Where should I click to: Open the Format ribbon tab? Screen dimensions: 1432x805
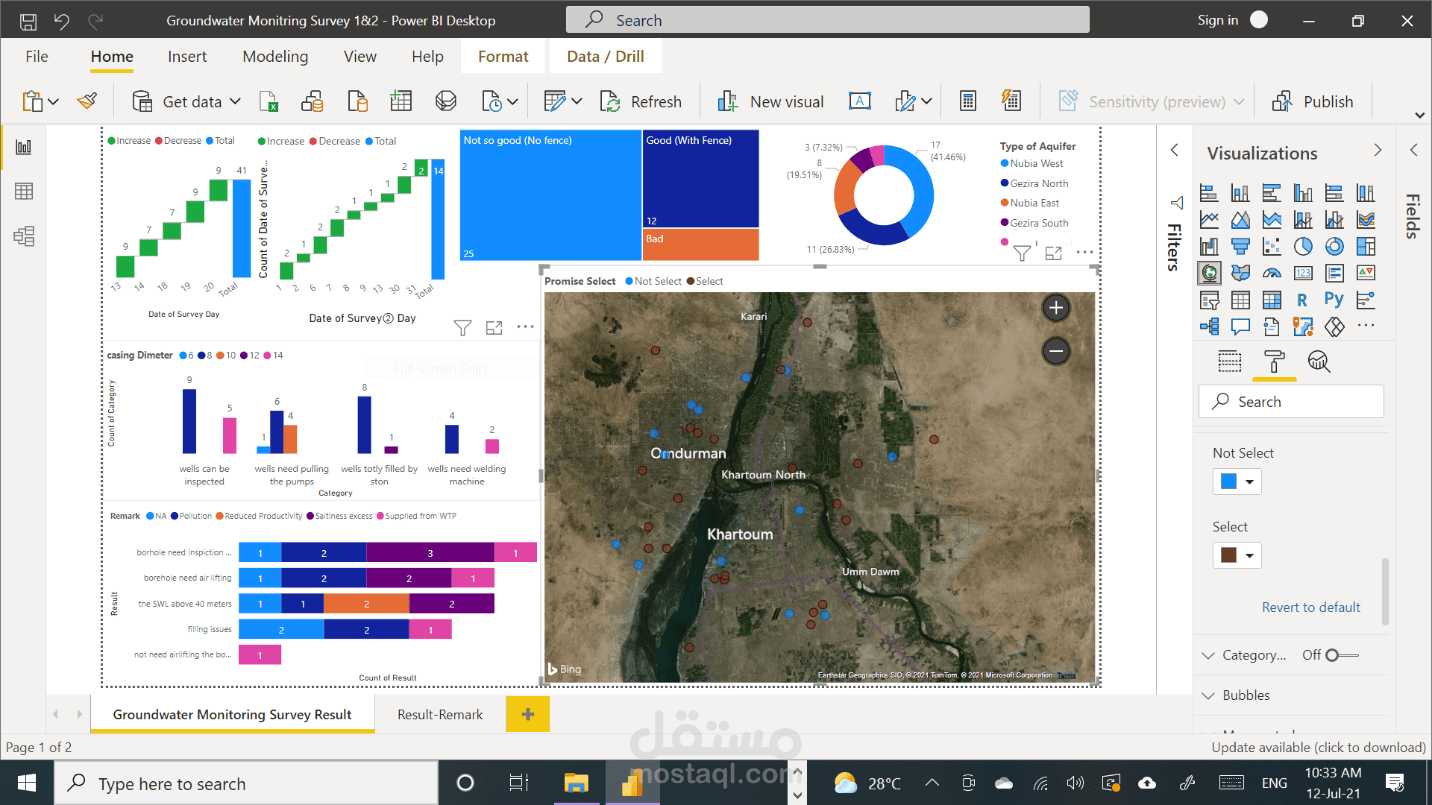click(503, 56)
